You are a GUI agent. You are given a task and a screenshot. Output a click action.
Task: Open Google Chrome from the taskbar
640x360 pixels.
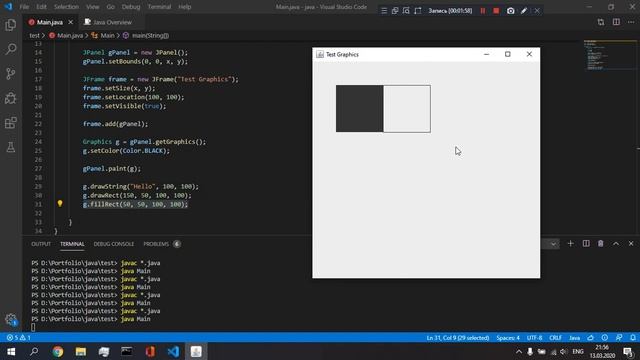[x=58, y=351]
